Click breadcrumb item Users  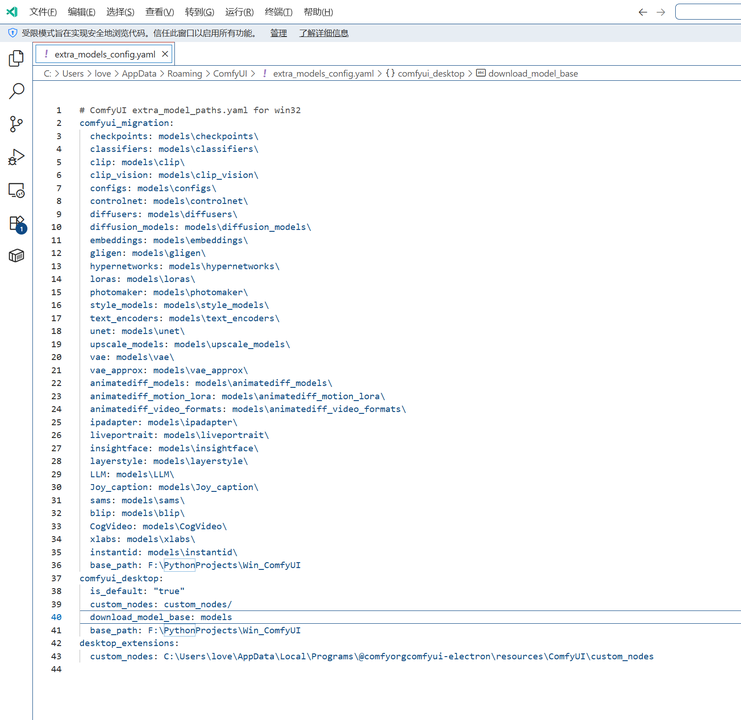pos(73,74)
